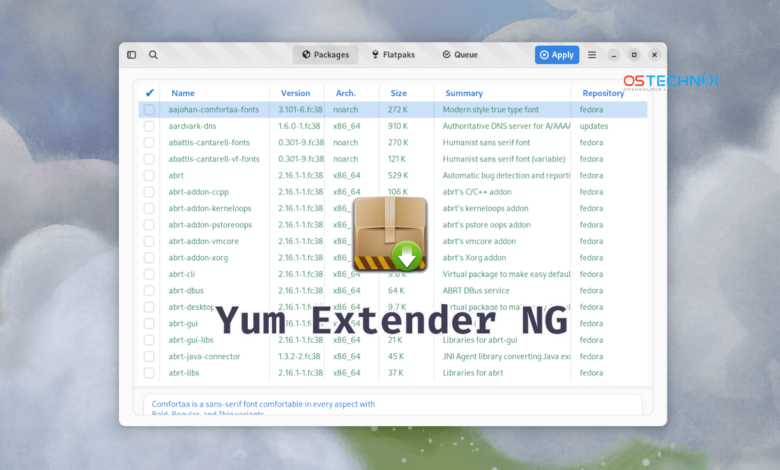Sort by the Version column header
Screen dimensions: 780x470
(x=295, y=93)
